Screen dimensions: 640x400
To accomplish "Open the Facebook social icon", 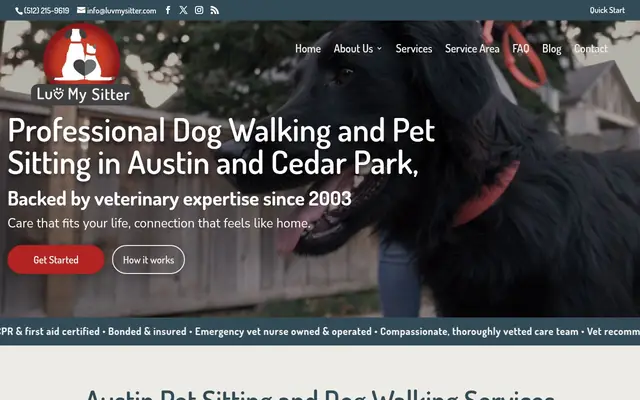I will [x=168, y=10].
